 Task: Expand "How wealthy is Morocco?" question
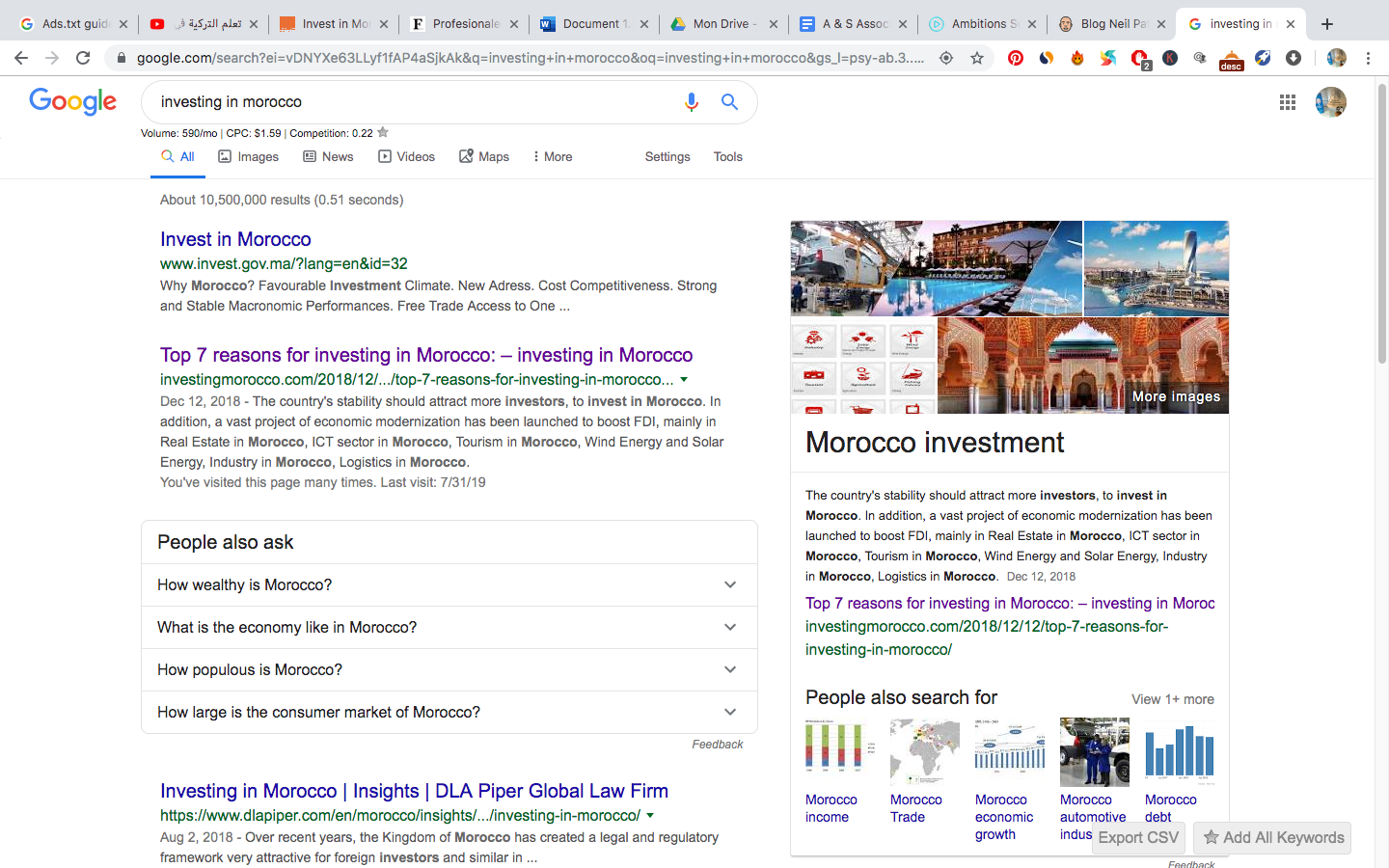tap(449, 585)
